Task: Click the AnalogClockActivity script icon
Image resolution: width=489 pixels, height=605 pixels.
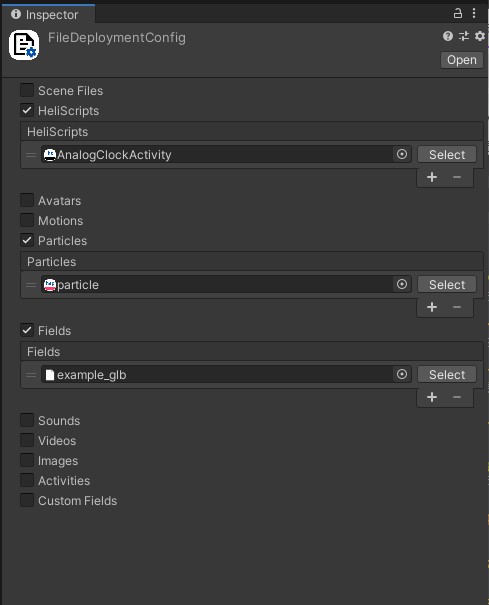Action: pos(50,155)
